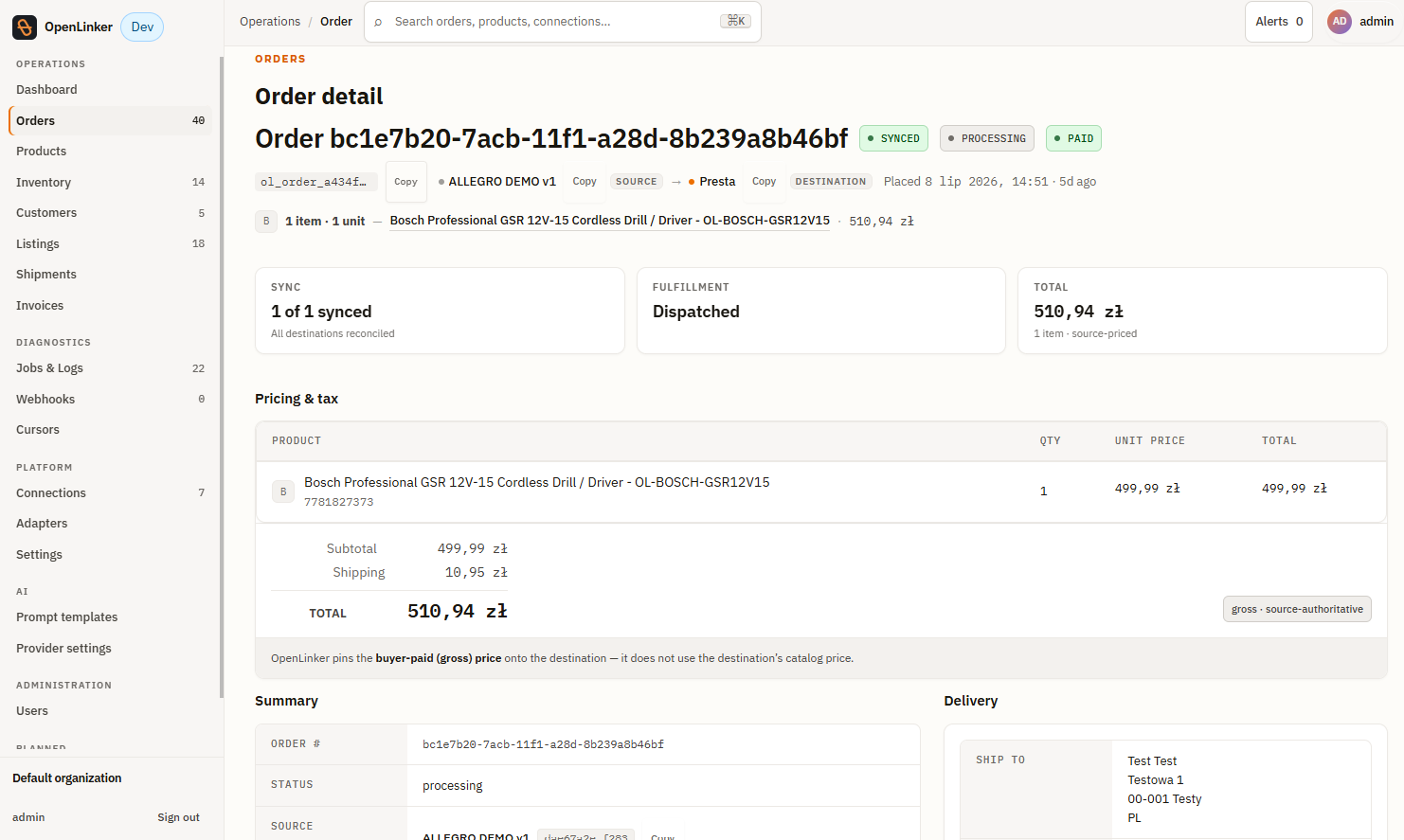
Task: Click the OpenLinker logo icon
Action: tap(25, 27)
